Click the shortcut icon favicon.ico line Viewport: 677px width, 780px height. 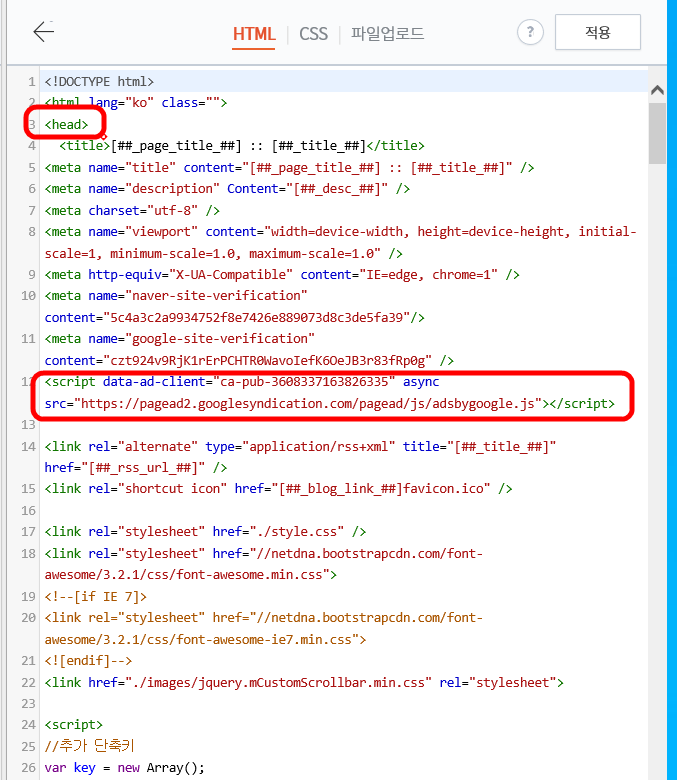[278, 489]
